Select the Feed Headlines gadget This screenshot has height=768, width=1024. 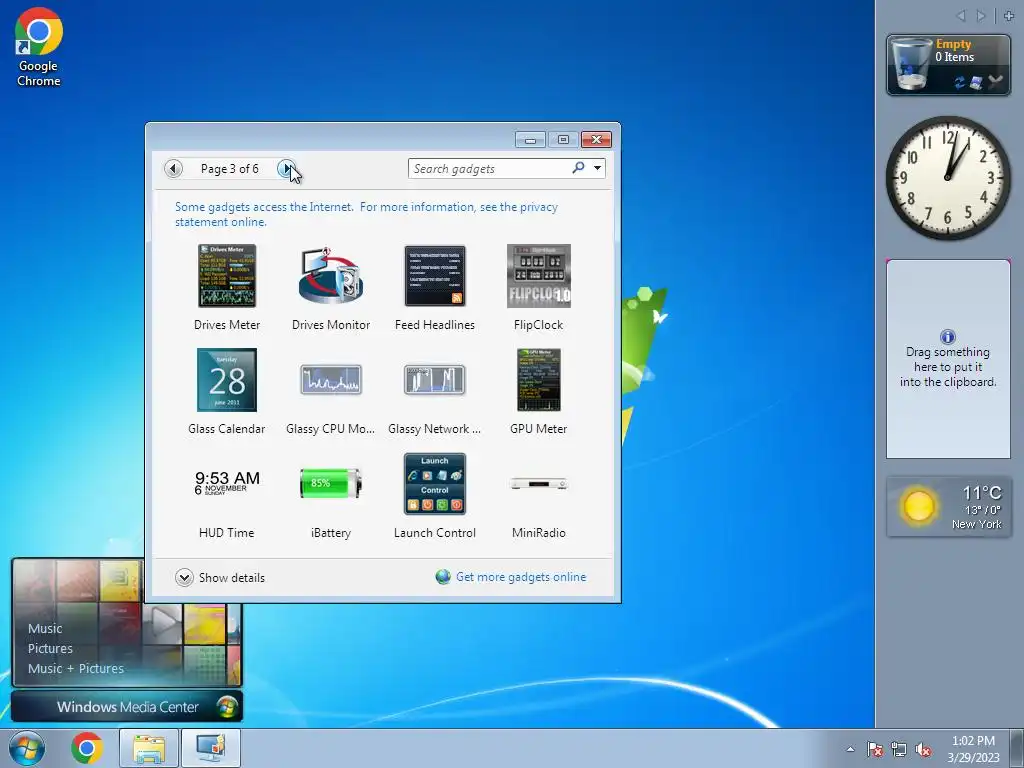434,287
